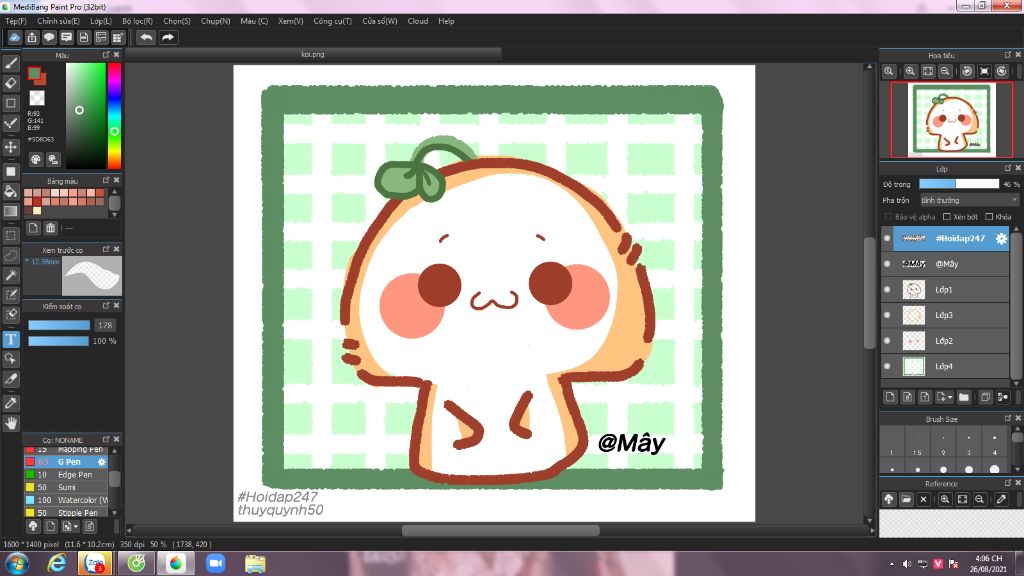Create a new layer in Lớp panel
1024x576 pixels.
point(890,396)
